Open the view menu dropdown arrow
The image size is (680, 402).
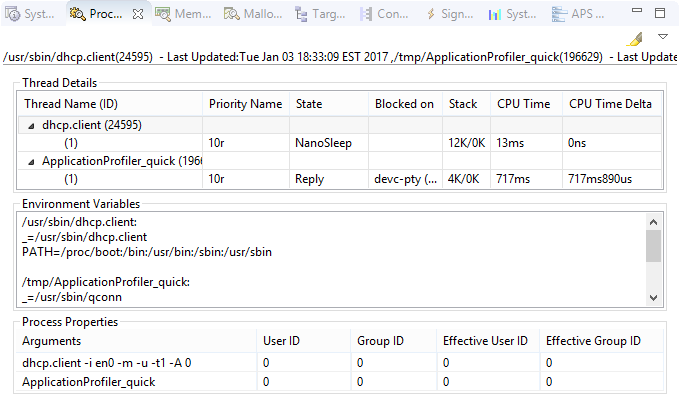664,37
